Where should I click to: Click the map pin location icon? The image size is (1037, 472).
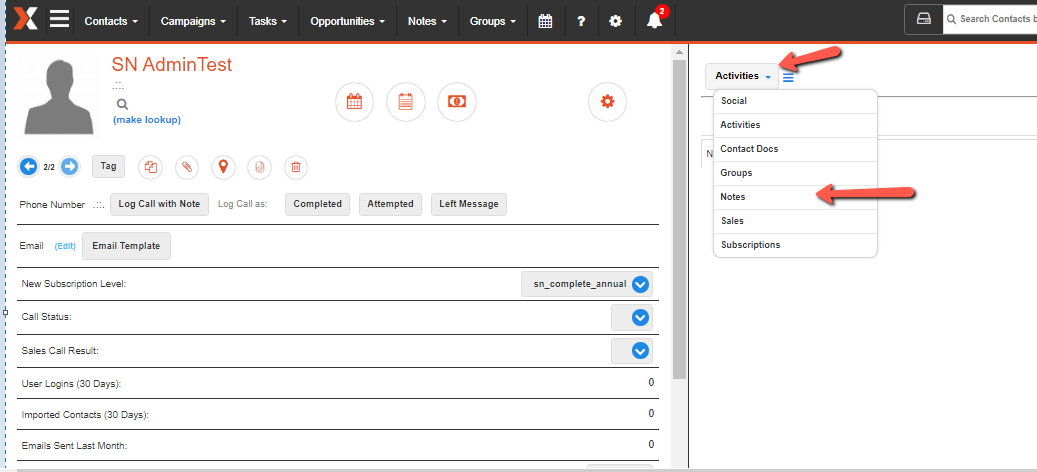(223, 167)
